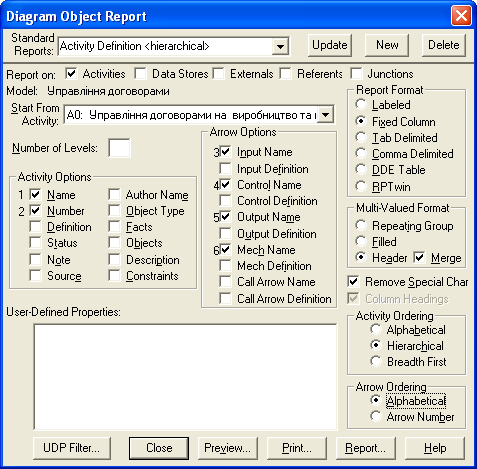Click the Delete report button

point(444,45)
